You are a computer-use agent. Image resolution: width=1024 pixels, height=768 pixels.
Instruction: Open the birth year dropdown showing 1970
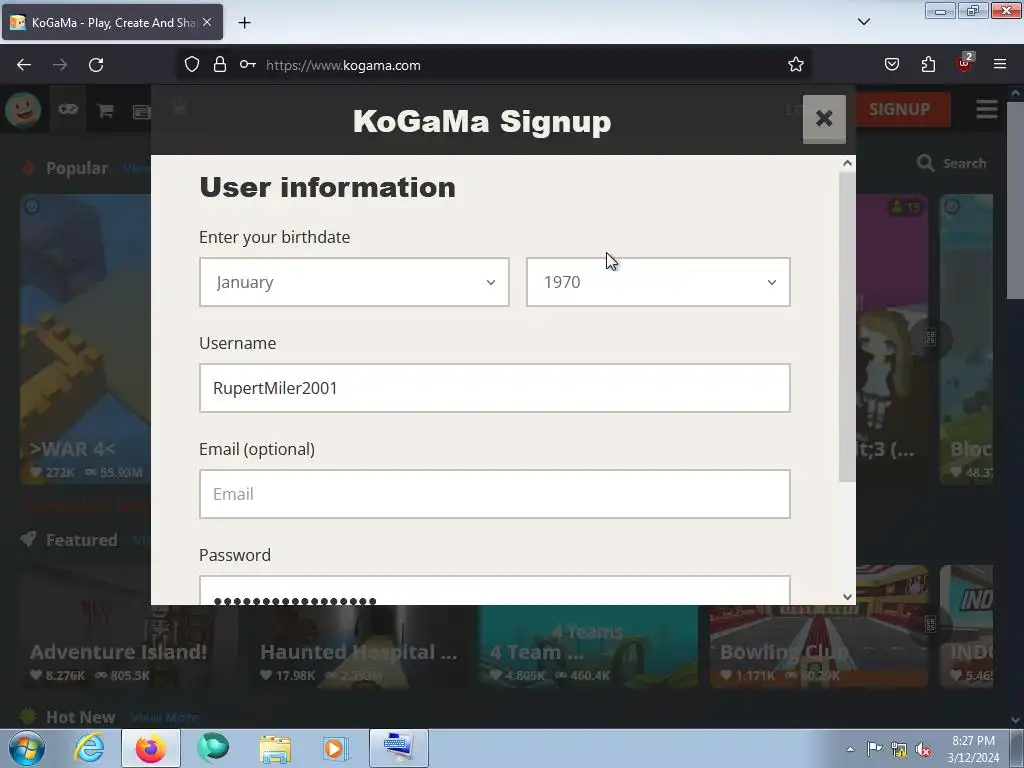(658, 282)
